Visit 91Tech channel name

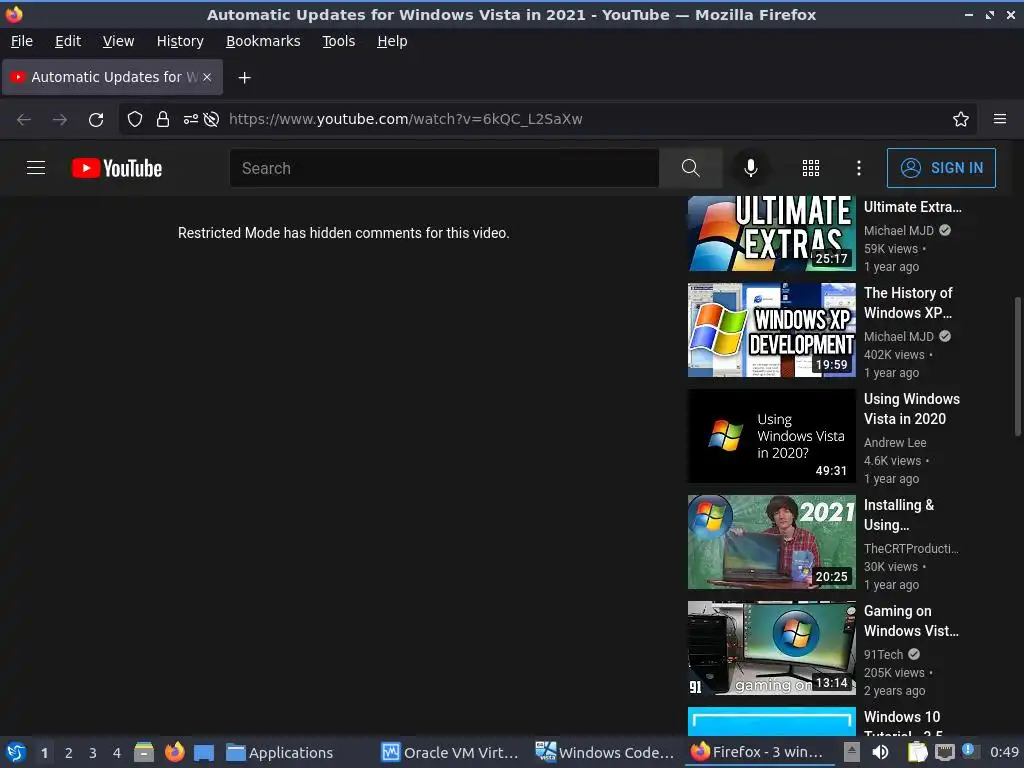click(883, 654)
